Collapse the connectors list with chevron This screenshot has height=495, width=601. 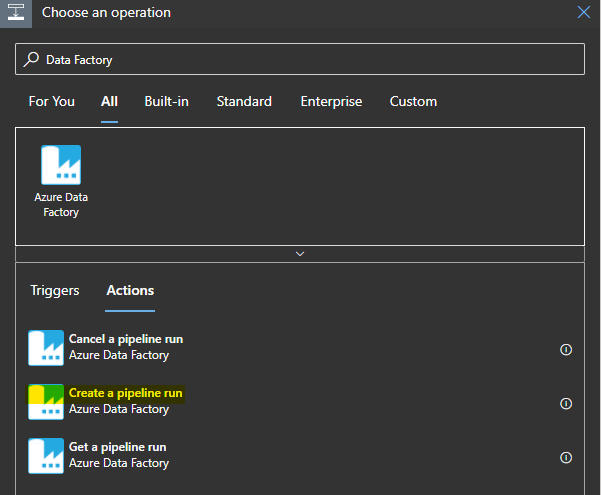coord(300,254)
